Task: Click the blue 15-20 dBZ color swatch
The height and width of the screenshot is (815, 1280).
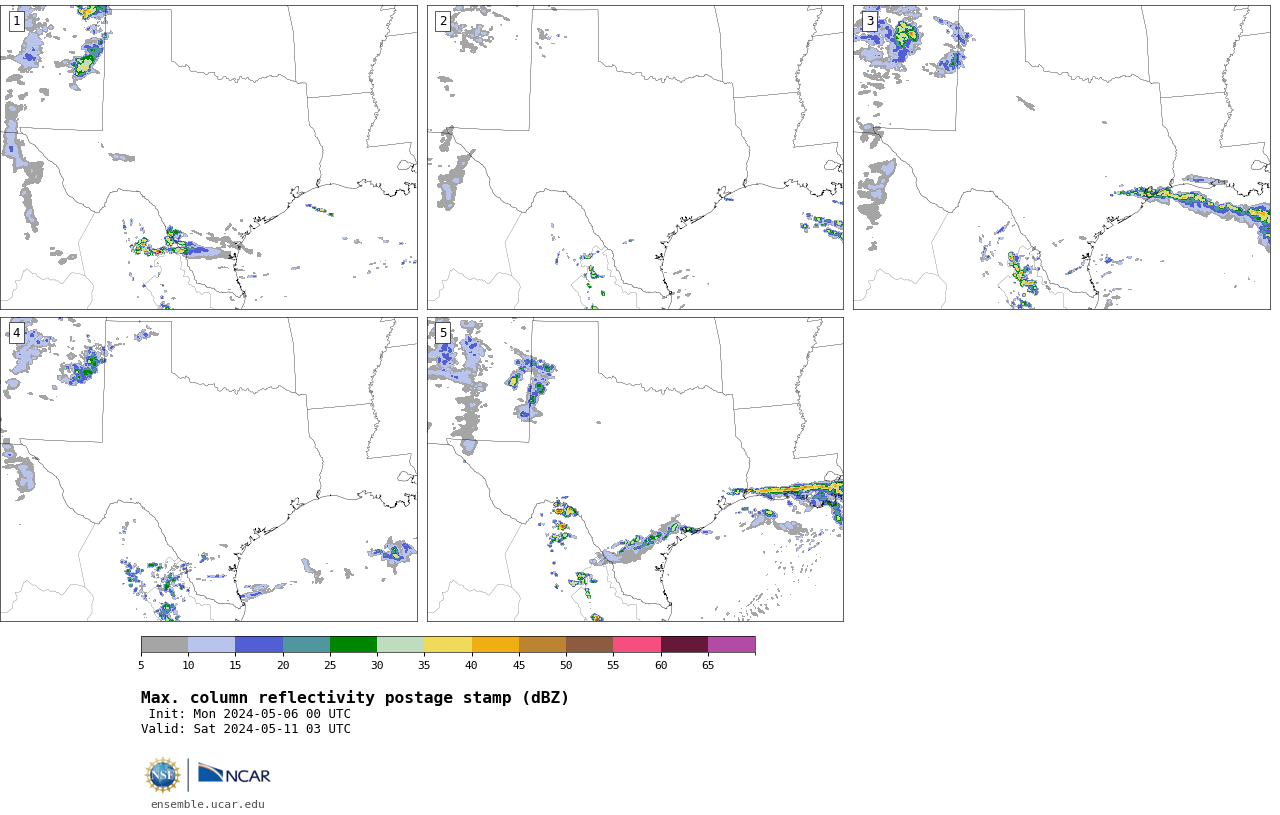Action: [259, 644]
